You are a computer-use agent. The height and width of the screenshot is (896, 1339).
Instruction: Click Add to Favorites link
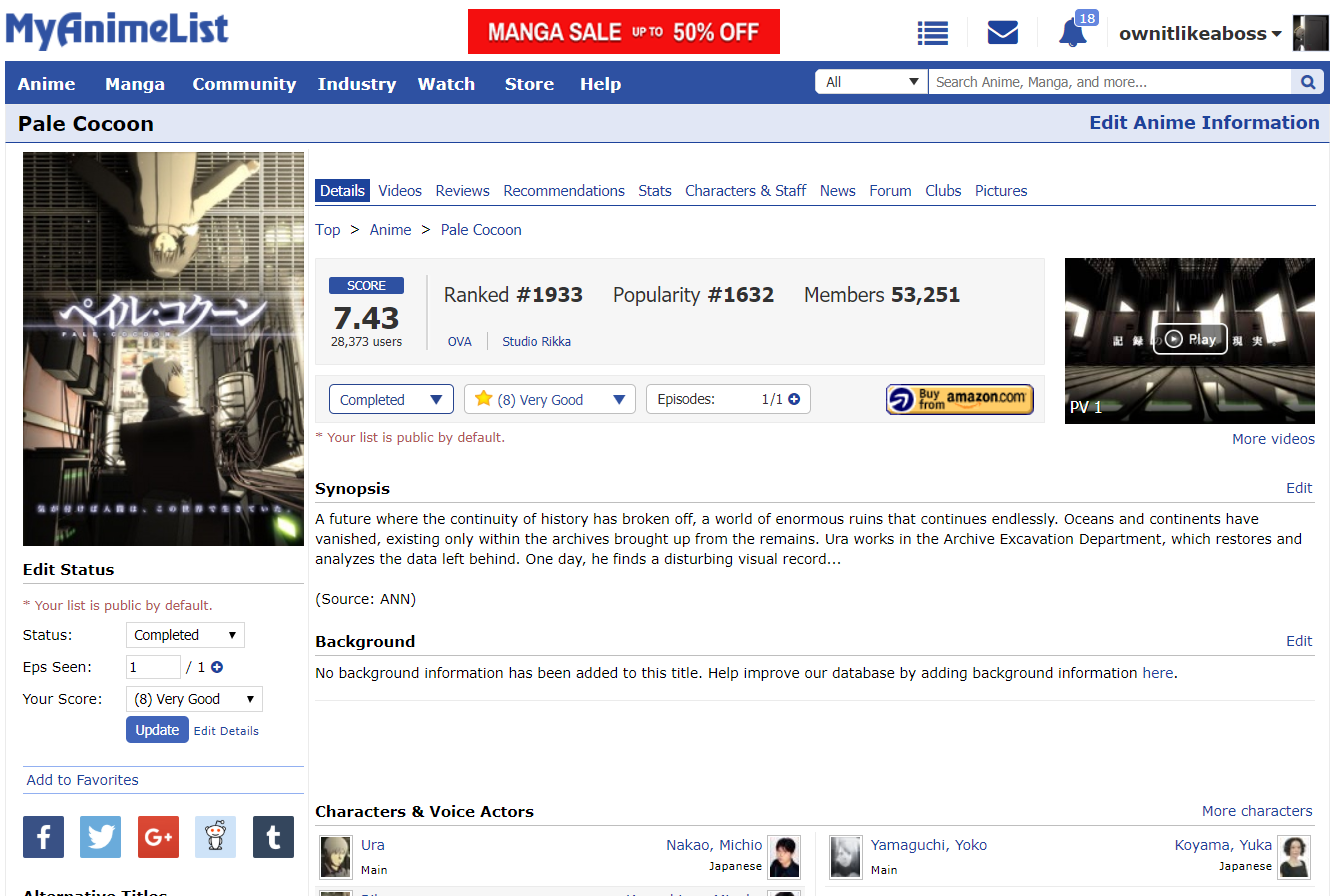coord(83,780)
